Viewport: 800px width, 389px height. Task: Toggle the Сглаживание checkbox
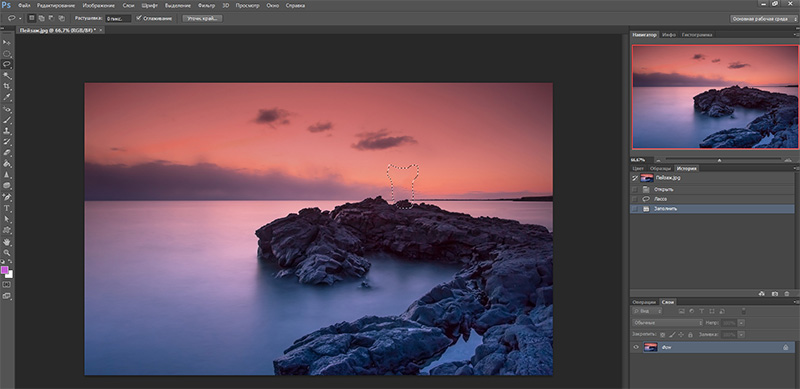coord(138,18)
